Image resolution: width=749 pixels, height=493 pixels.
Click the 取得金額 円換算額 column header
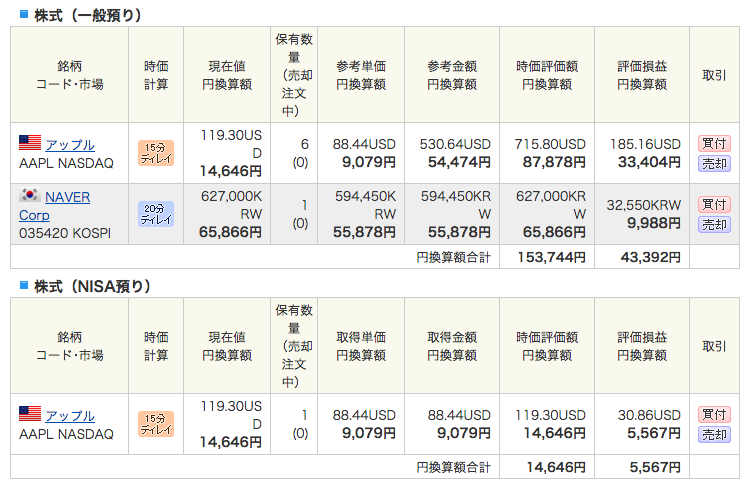click(452, 346)
